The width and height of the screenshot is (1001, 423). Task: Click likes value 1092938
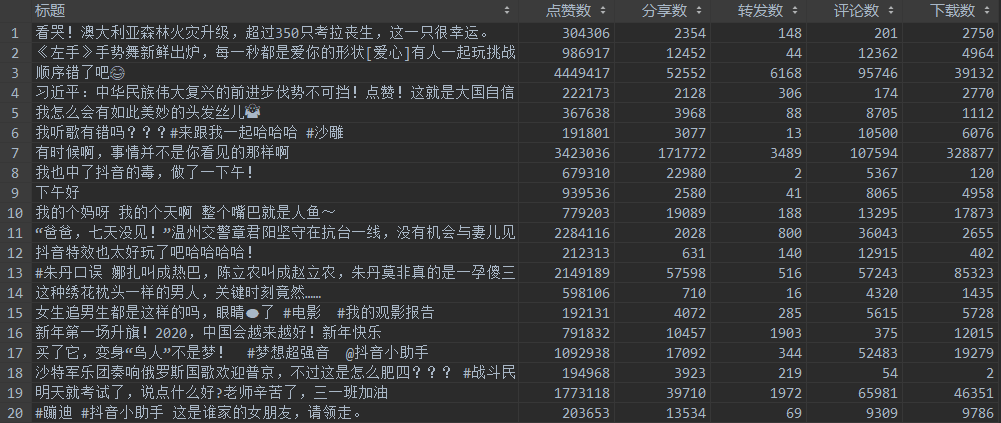click(x=582, y=352)
